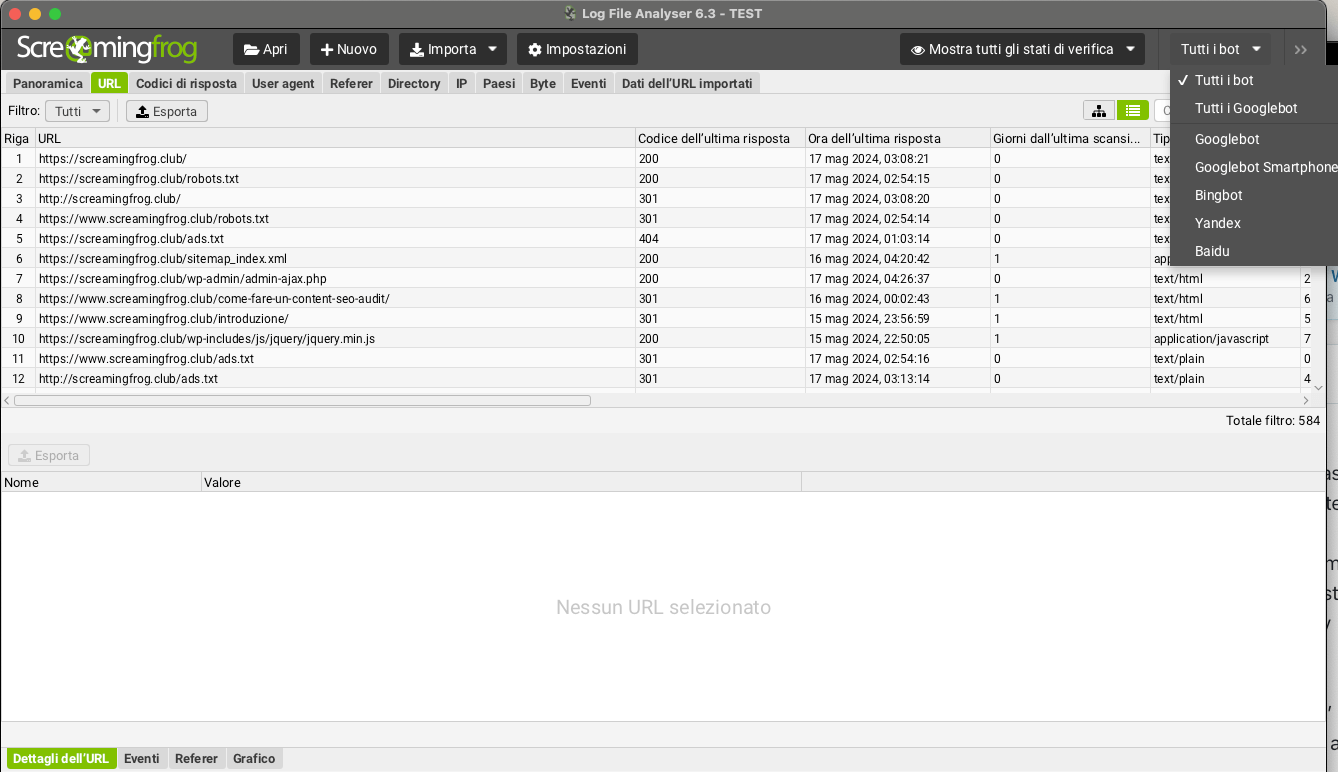Select the green list view icon
The width and height of the screenshot is (1338, 772).
coord(1132,110)
